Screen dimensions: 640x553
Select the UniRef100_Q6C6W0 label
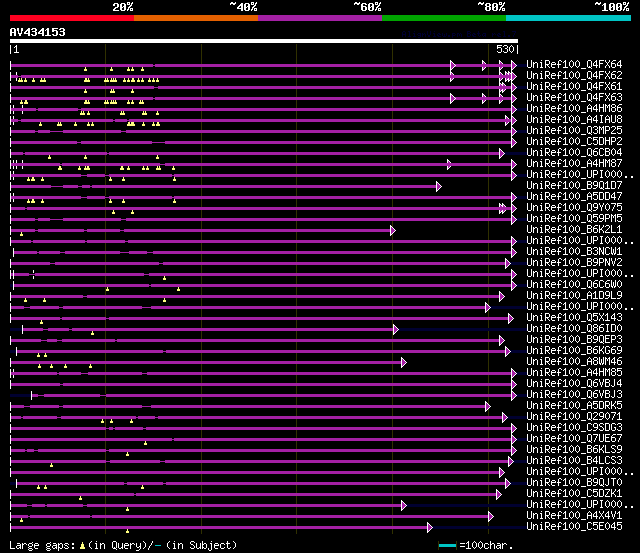[574, 285]
